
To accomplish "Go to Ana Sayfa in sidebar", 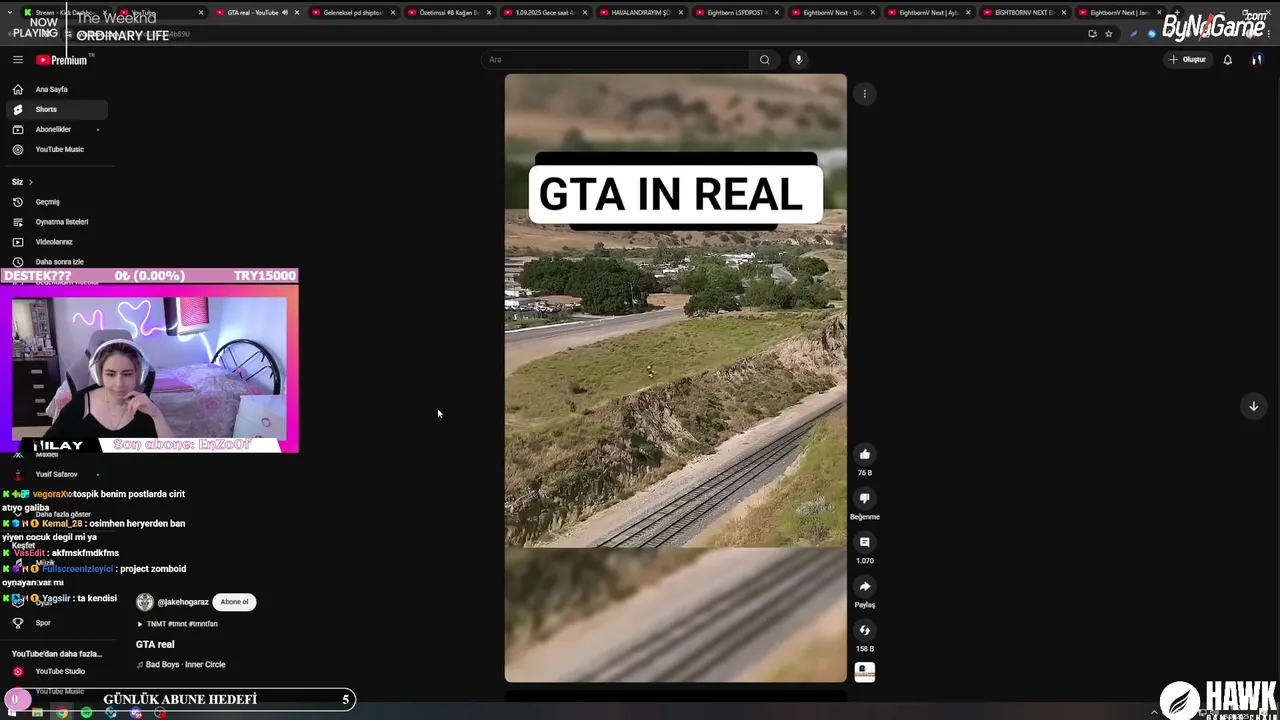I will [58, 89].
